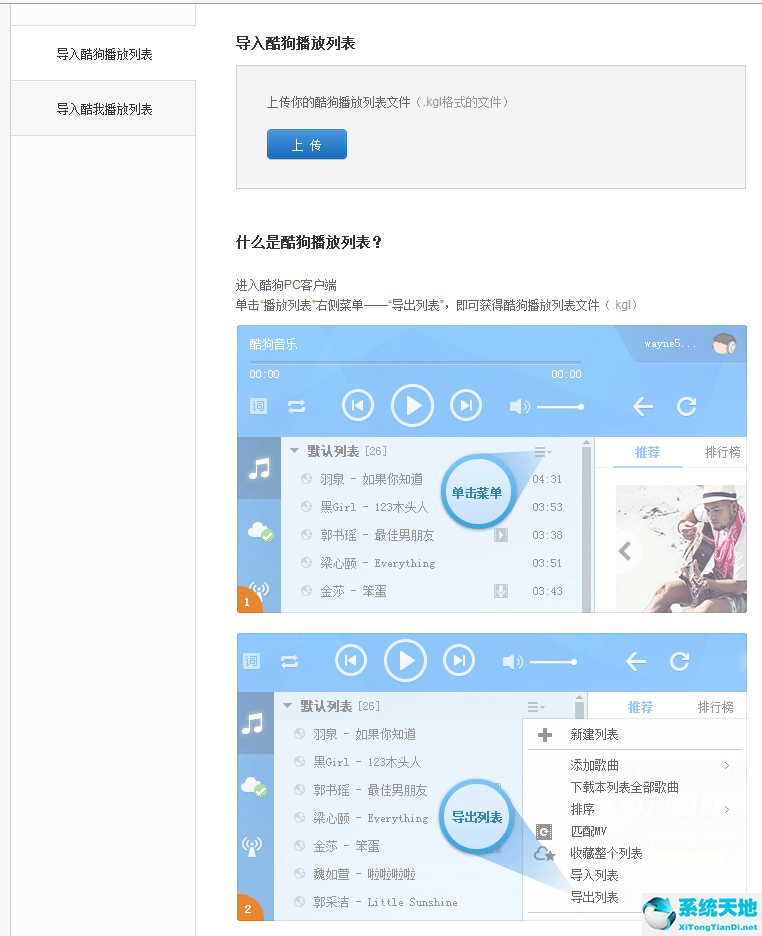Image resolution: width=762 pixels, height=936 pixels.
Task: Select song 黑Girl - 123木头人 in step 1 list
Action: (374, 507)
